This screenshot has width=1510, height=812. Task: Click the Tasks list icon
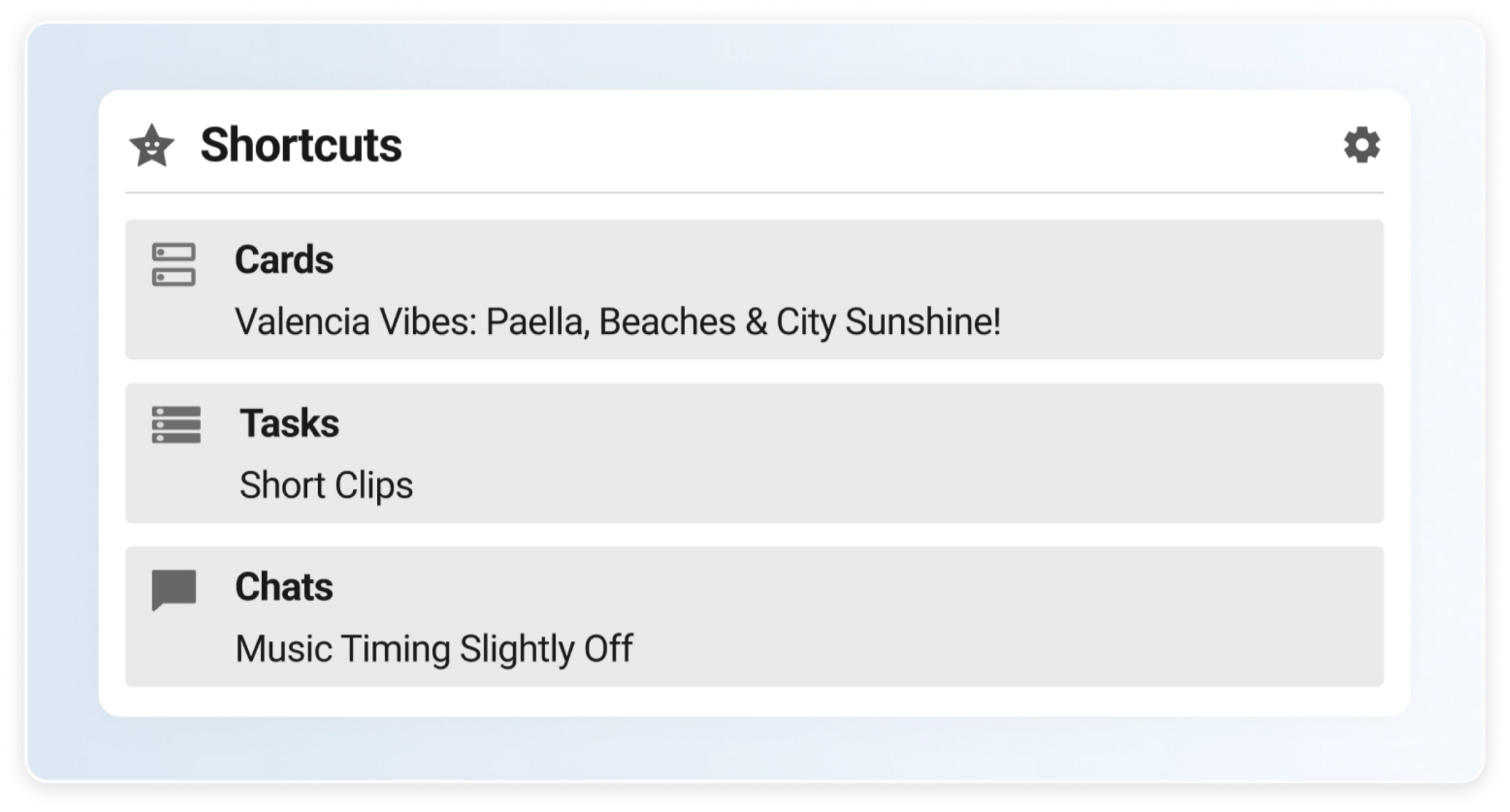click(x=176, y=425)
